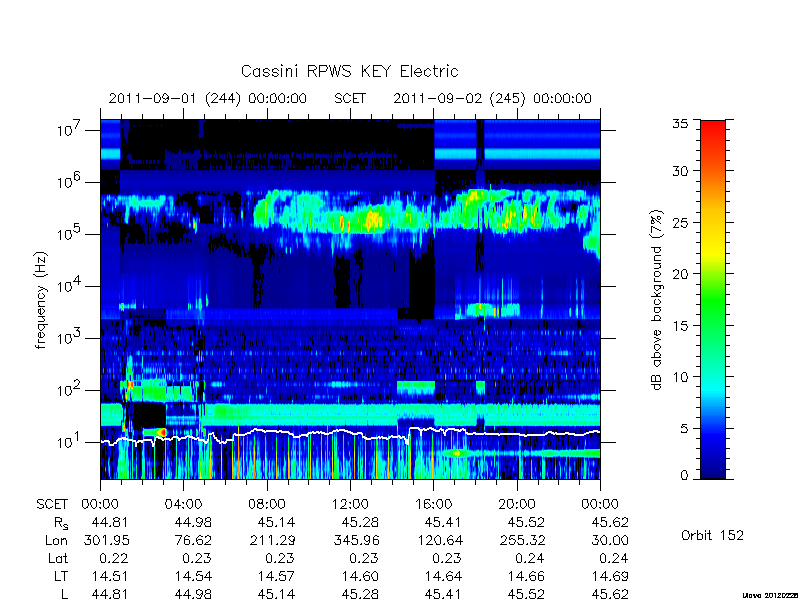The height and width of the screenshot is (600, 800).
Task: Click the 10^2 frequency tick label
Action: point(70,389)
